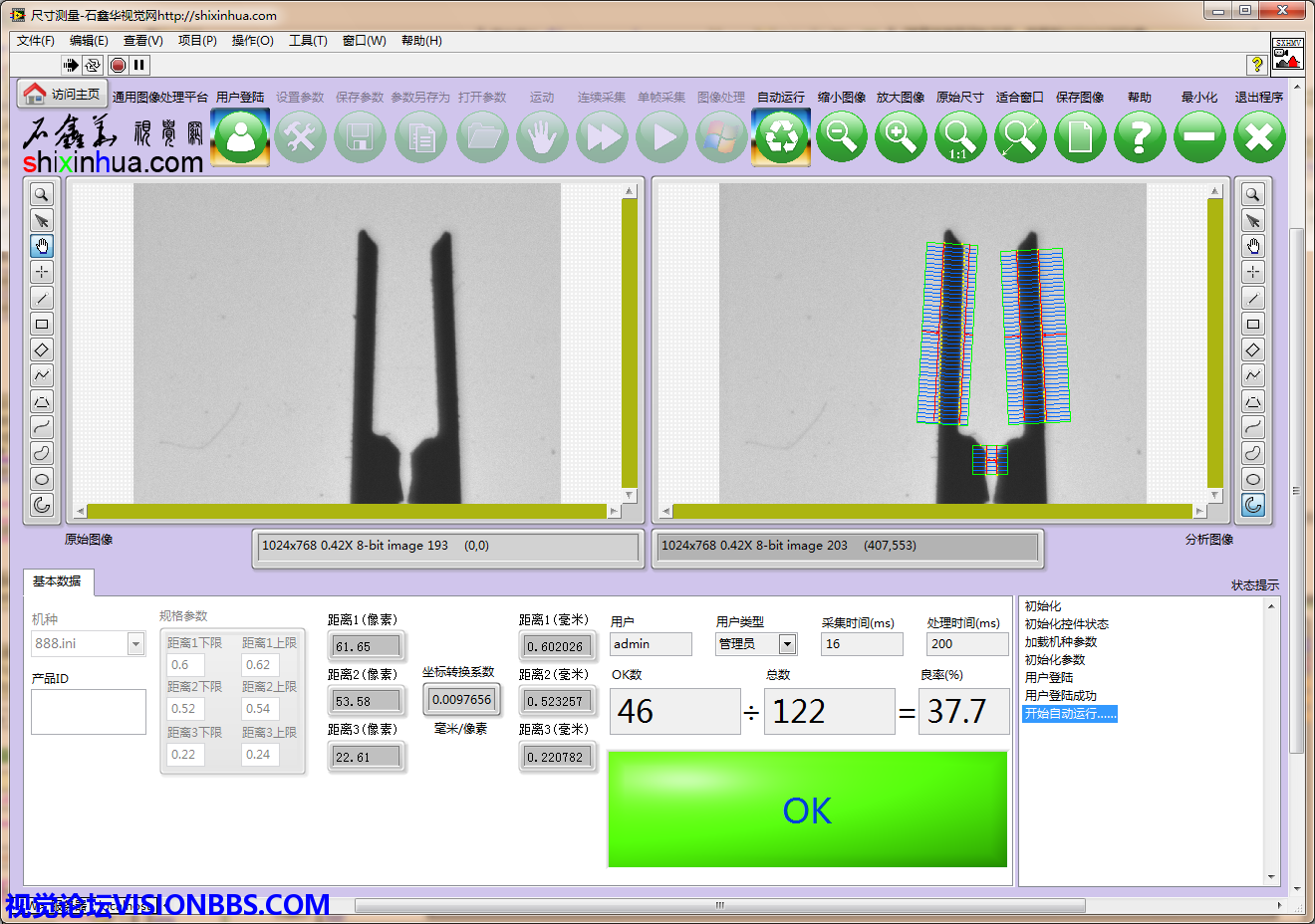Switch to the 基本数据 tab
Image resolution: width=1315 pixels, height=924 pixels.
57,581
